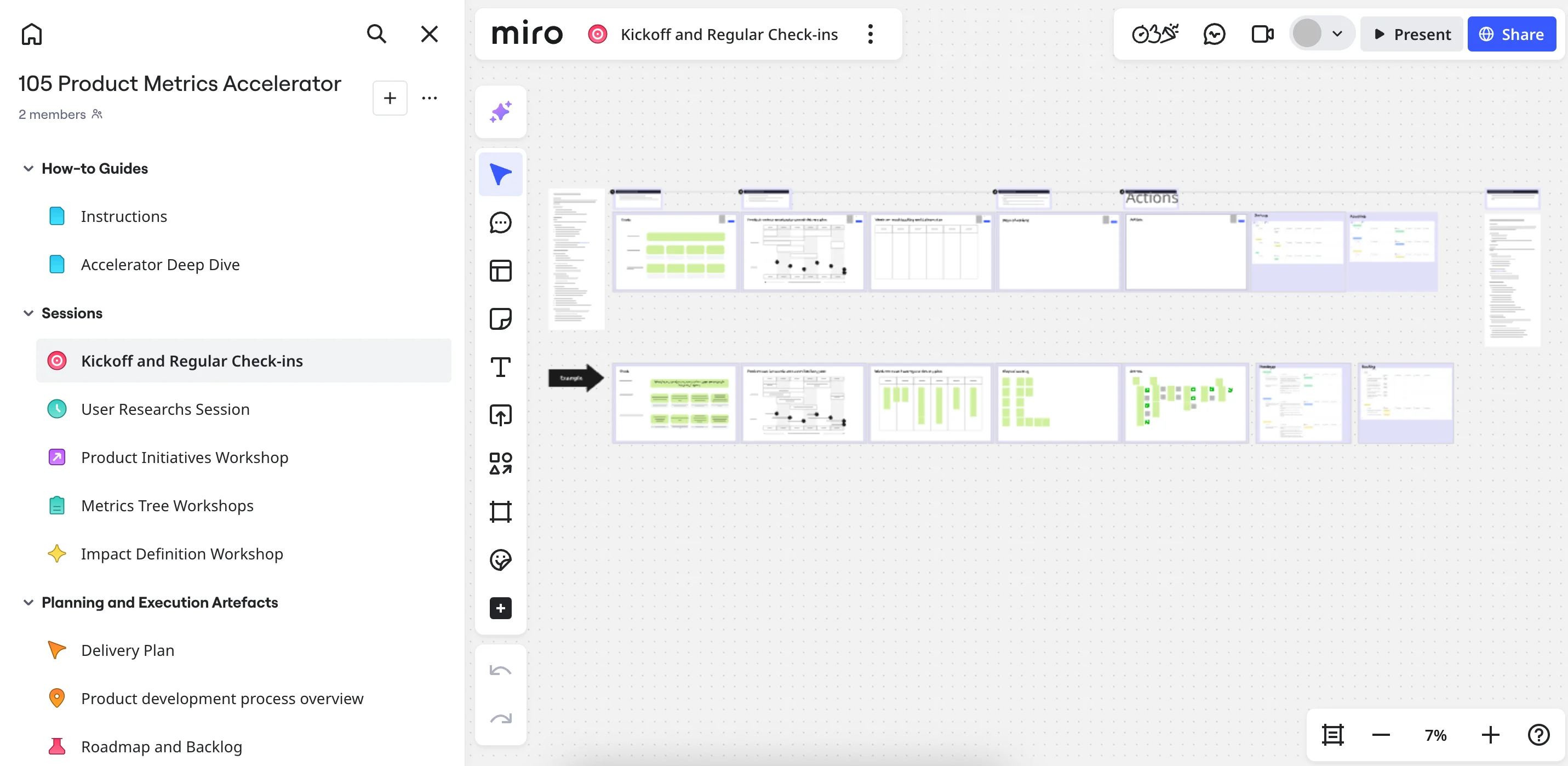Zoom in with the plus control

(1490, 735)
